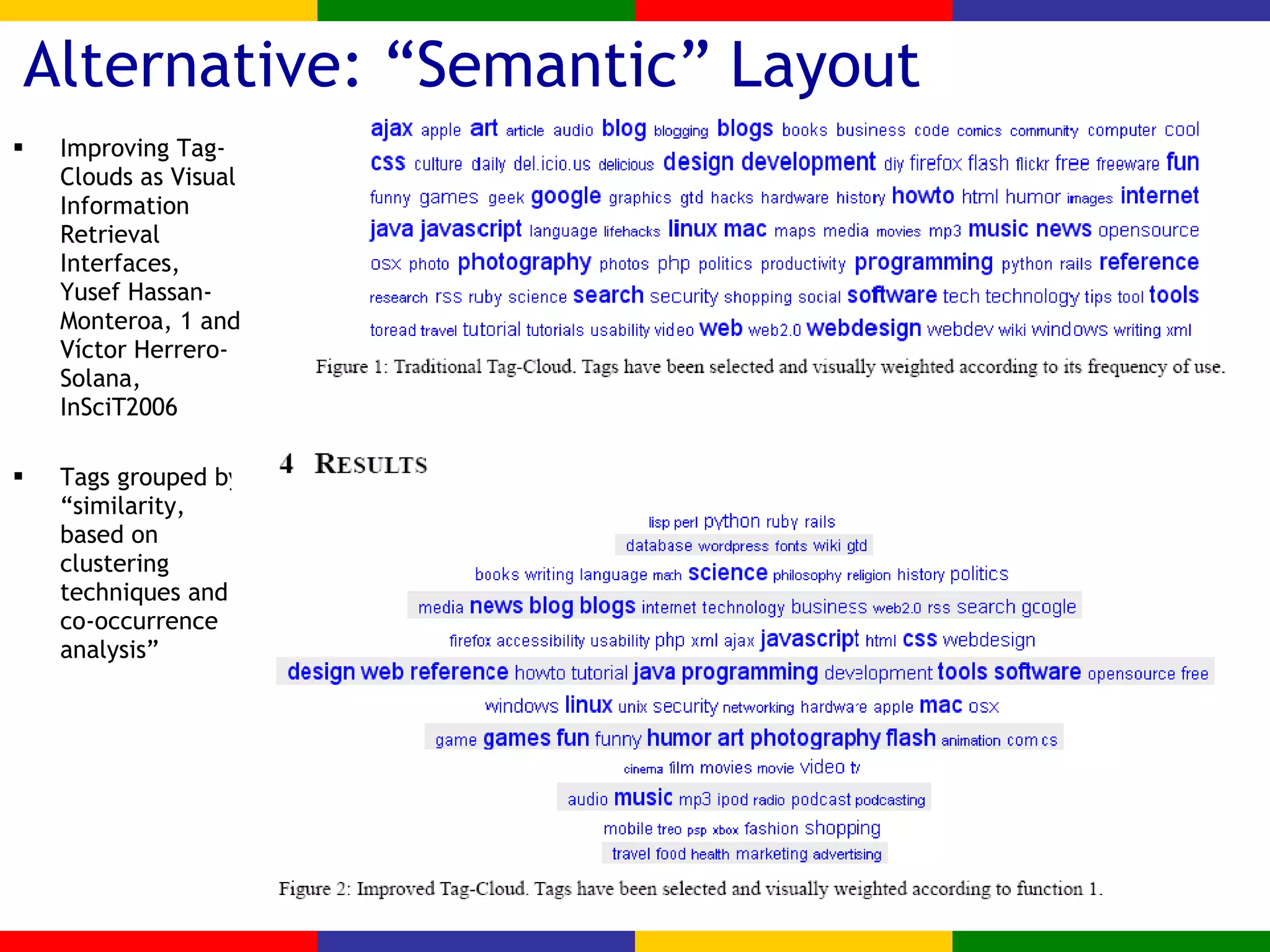
Task: Choose the "tutorials" tag
Action: (x=555, y=330)
